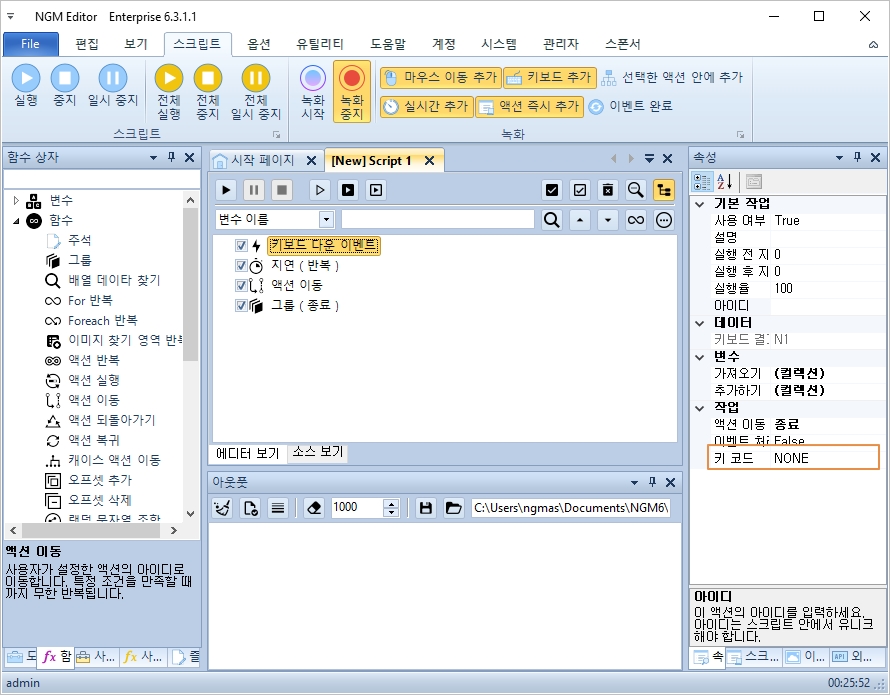
Task: Click the 전체 실행 run-all button
Action: pos(169,92)
